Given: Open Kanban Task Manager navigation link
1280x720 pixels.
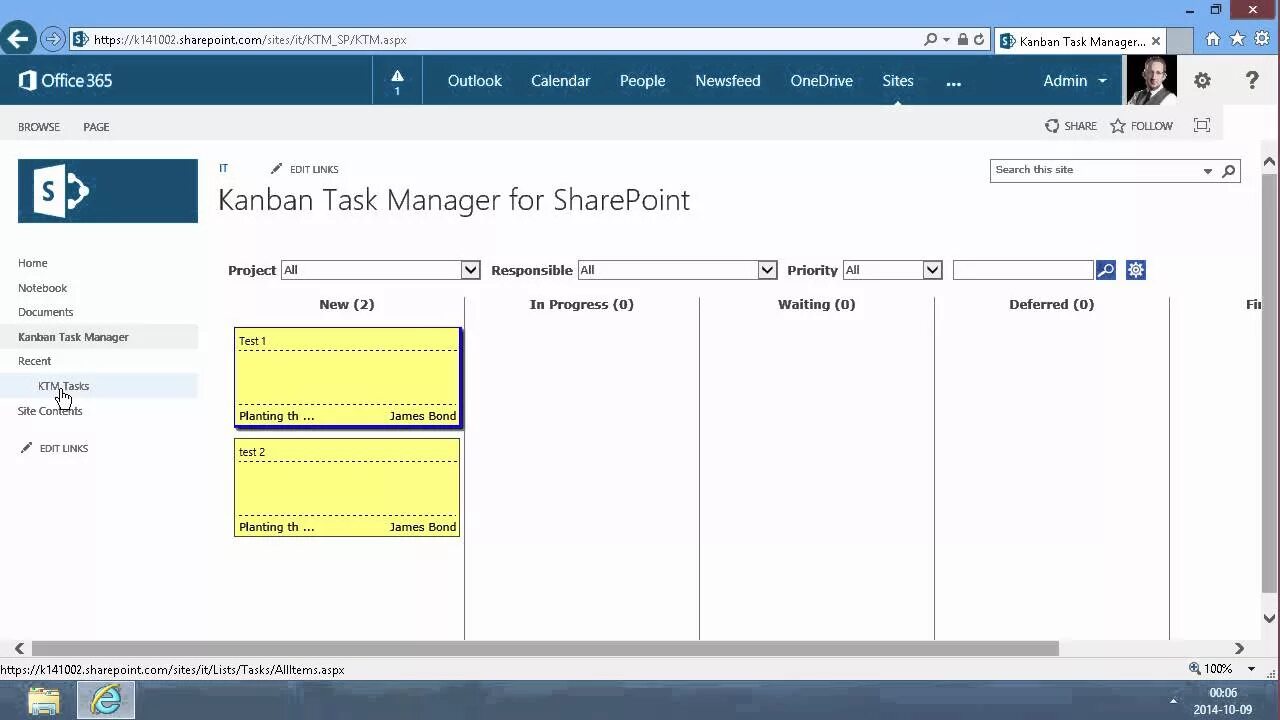Looking at the screenshot, I should tap(73, 337).
